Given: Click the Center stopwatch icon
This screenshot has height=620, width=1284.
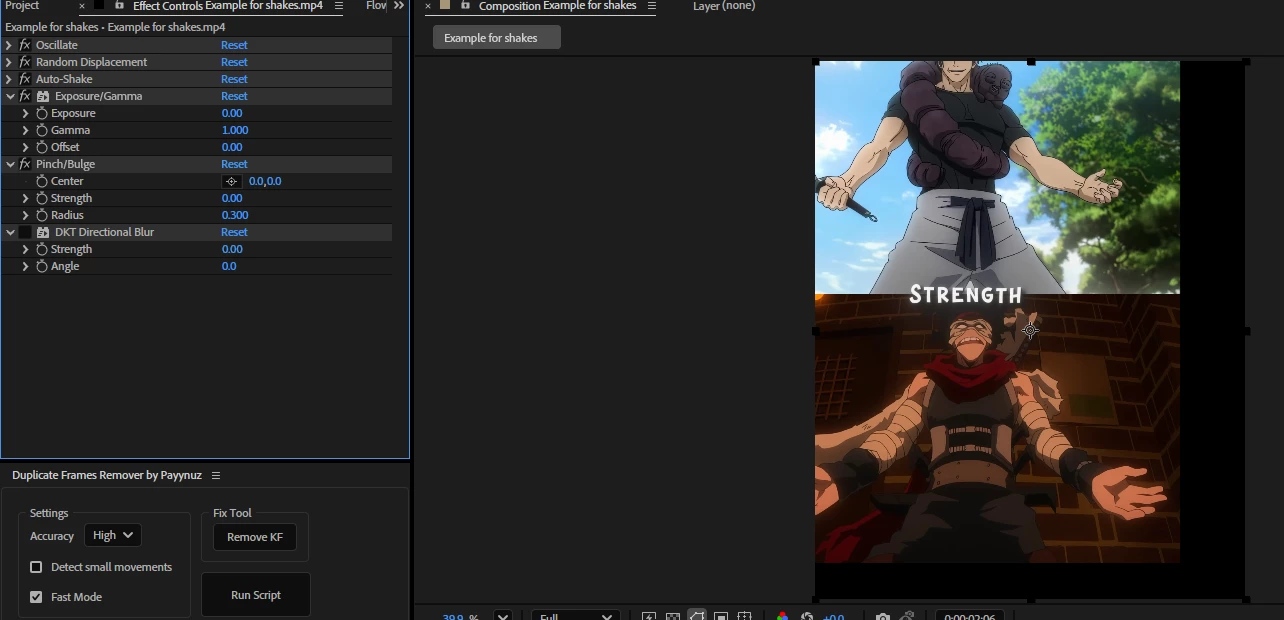Looking at the screenshot, I should click(x=42, y=181).
